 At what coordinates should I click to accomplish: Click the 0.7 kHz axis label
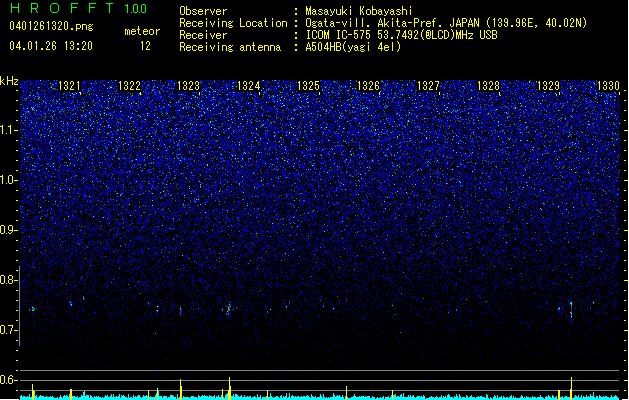9,330
